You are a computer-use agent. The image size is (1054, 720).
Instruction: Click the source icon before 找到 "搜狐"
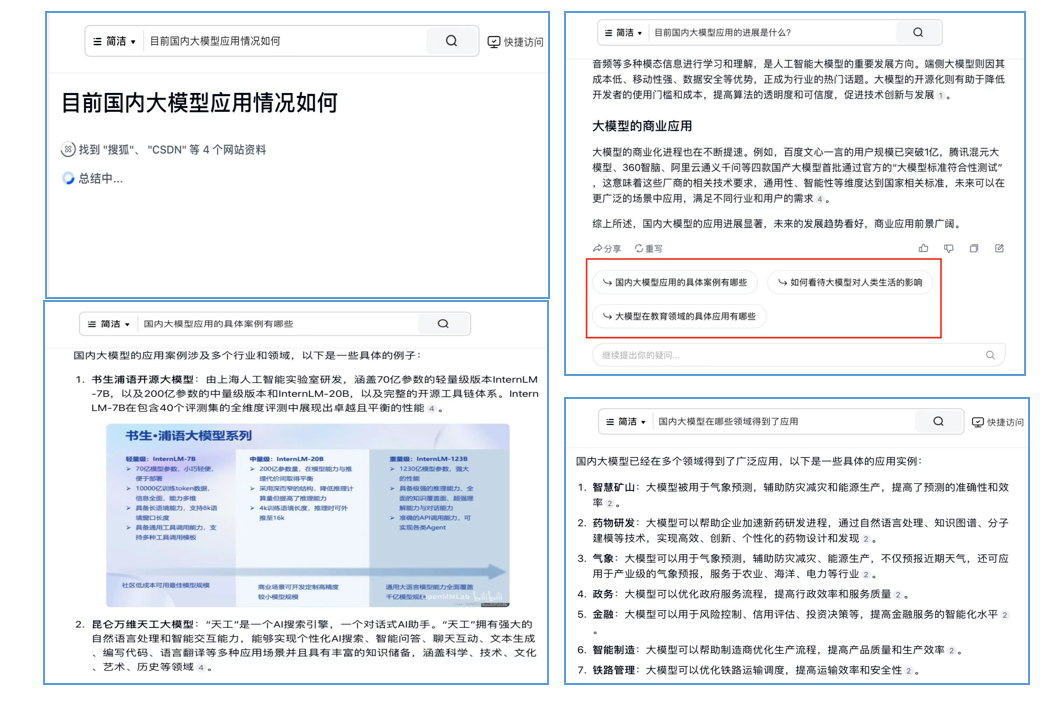click(68, 149)
